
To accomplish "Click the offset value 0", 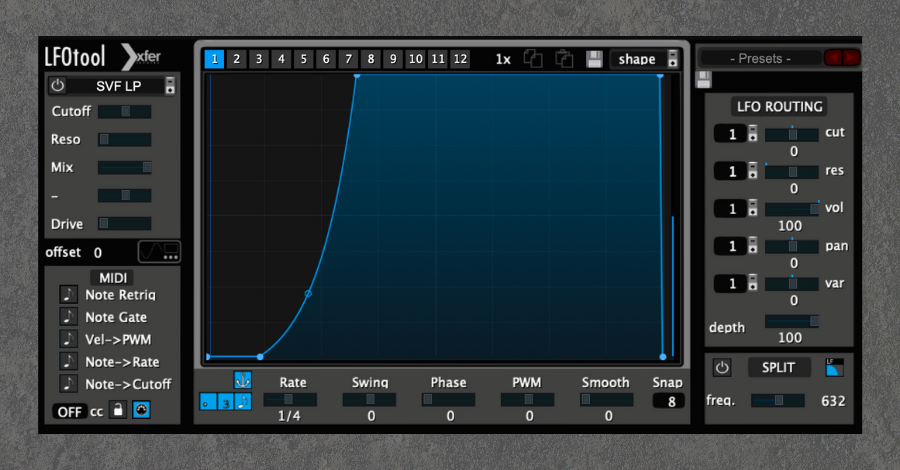I will coord(98,253).
